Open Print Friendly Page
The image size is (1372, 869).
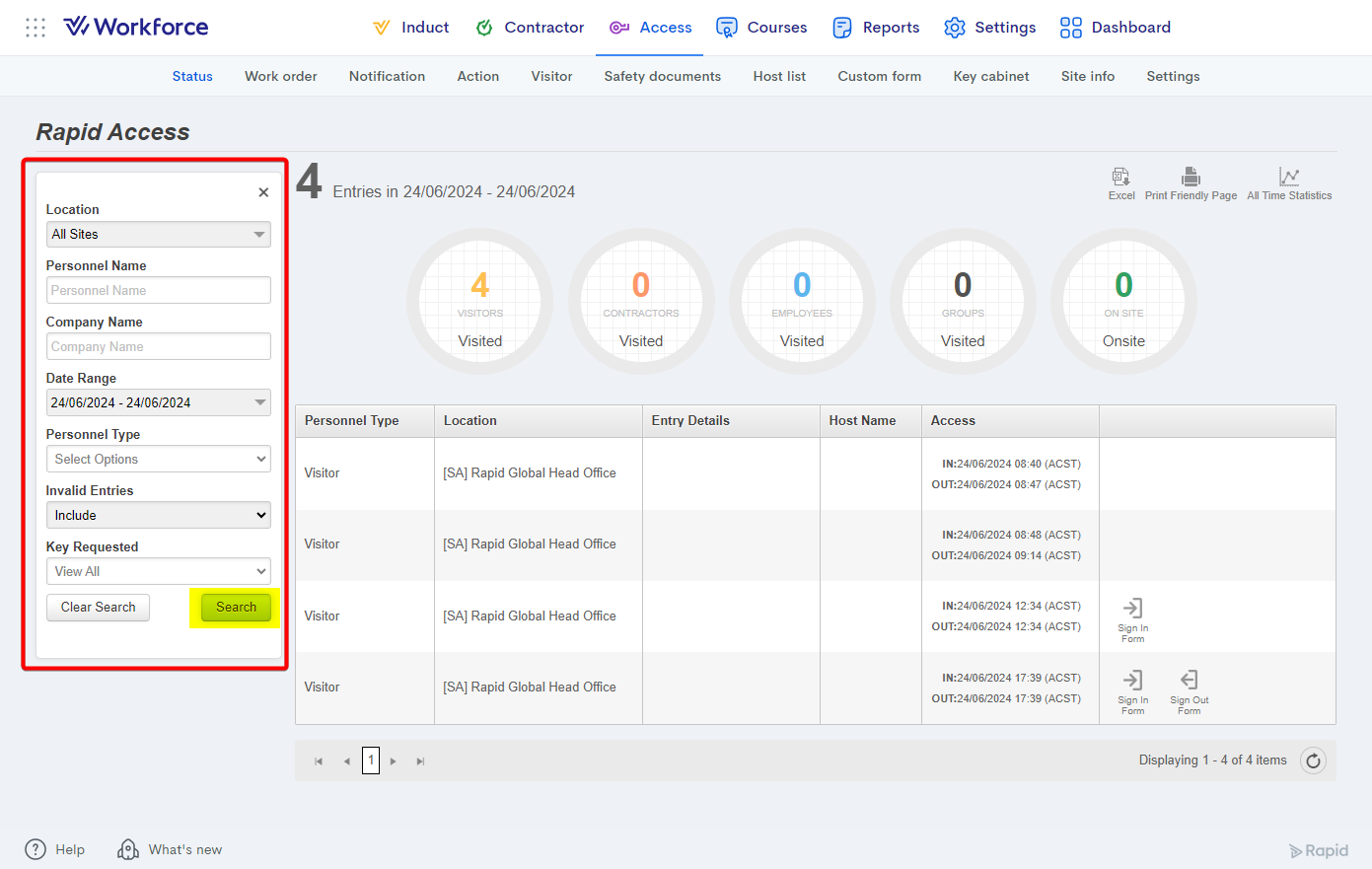[1191, 183]
